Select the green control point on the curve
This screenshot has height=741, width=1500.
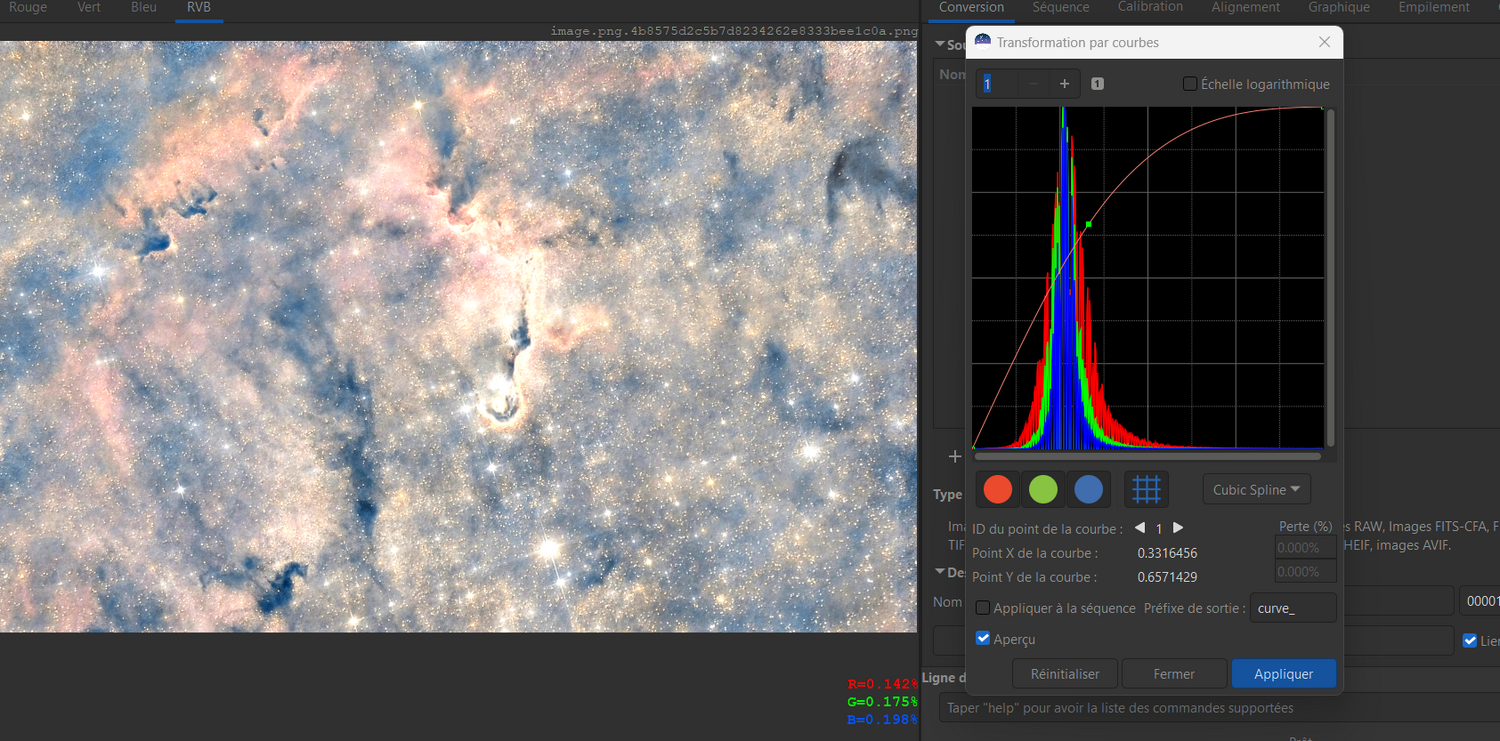(x=1089, y=224)
